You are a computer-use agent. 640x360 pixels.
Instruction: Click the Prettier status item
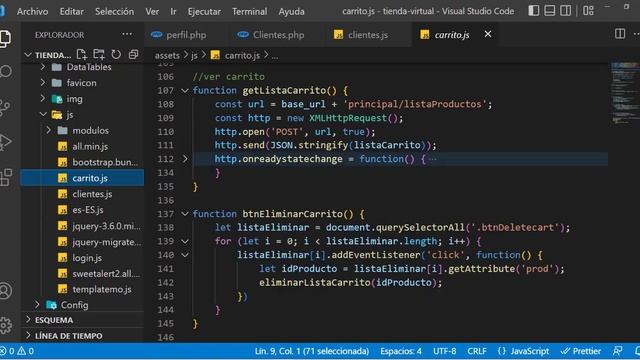pyautogui.click(x=581, y=351)
